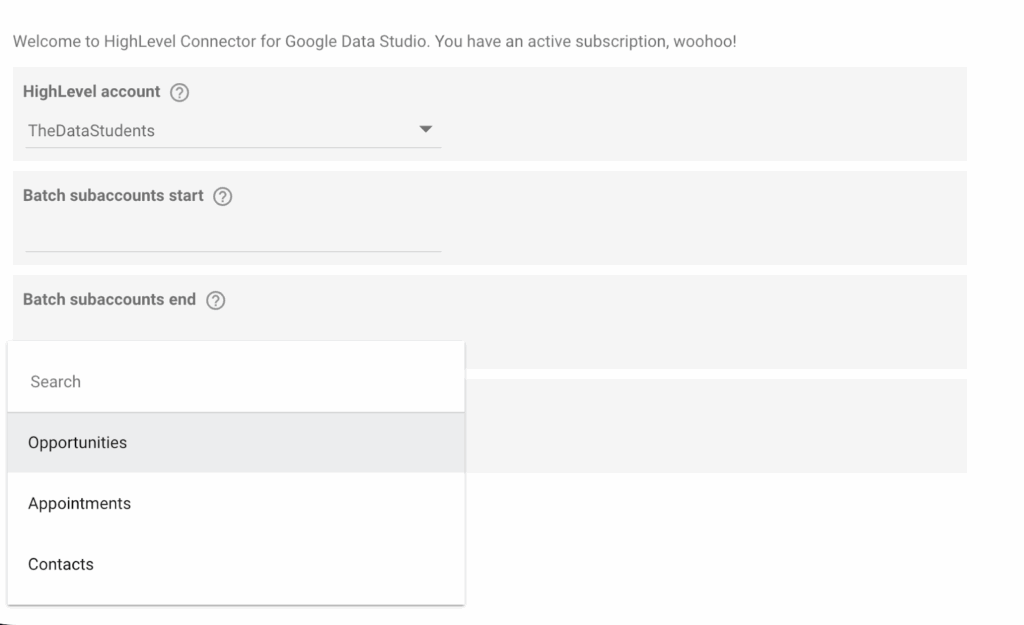Viewport: 1024px width, 625px height.
Task: Click empty gray area in HighLevel account panel
Action: (700, 115)
